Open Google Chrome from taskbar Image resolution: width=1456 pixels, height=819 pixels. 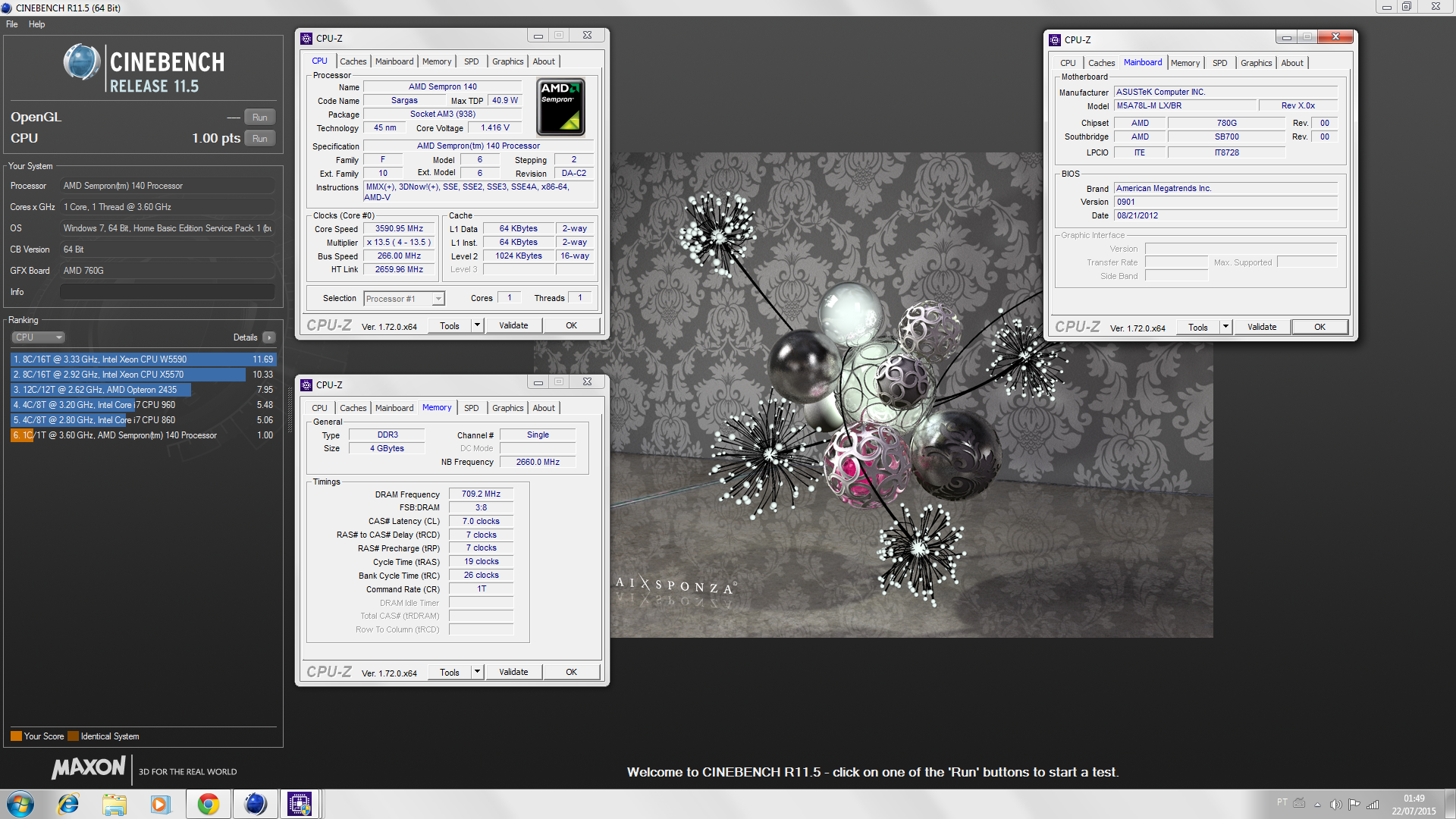(208, 804)
